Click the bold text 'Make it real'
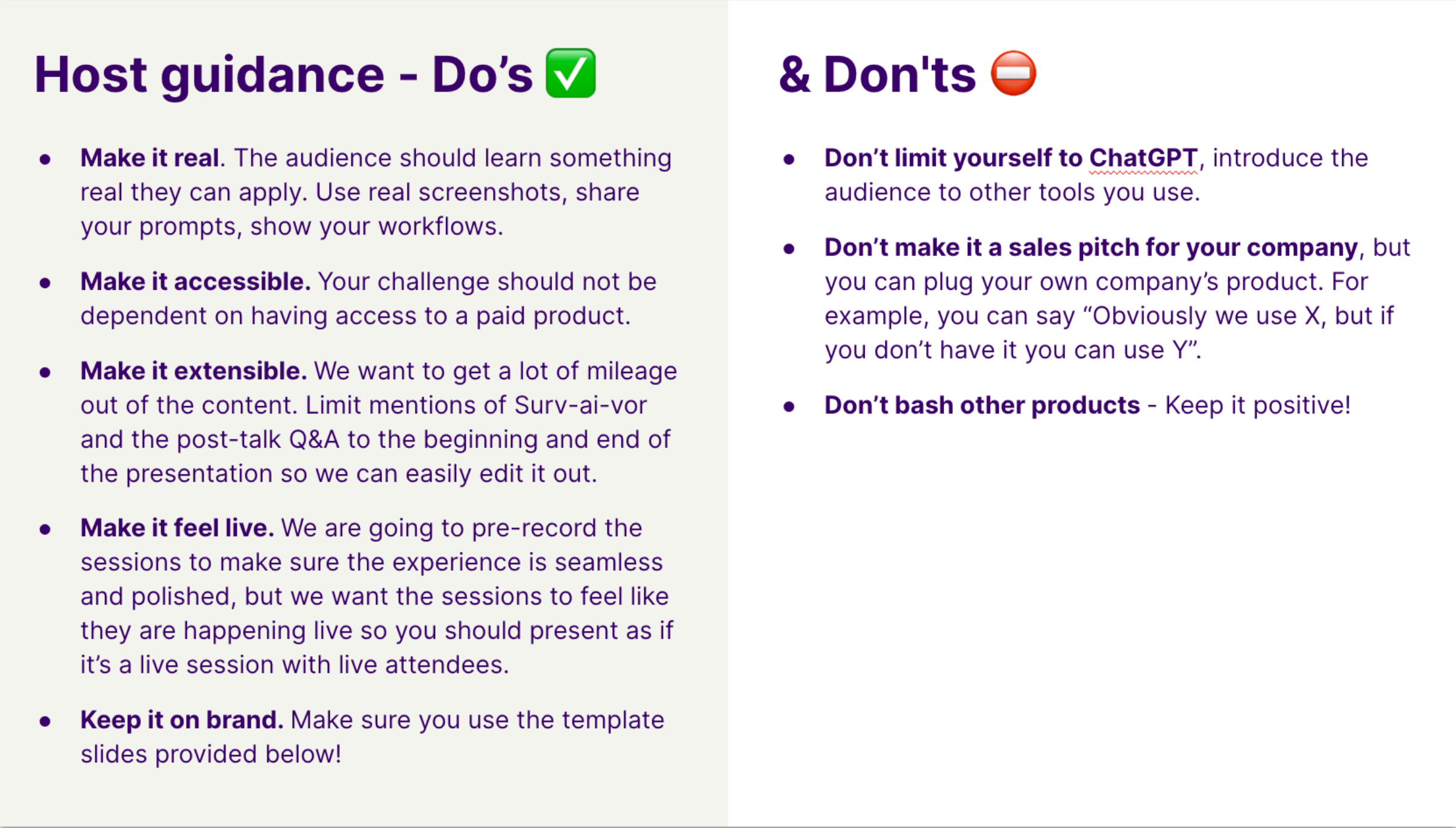 pyautogui.click(x=149, y=158)
